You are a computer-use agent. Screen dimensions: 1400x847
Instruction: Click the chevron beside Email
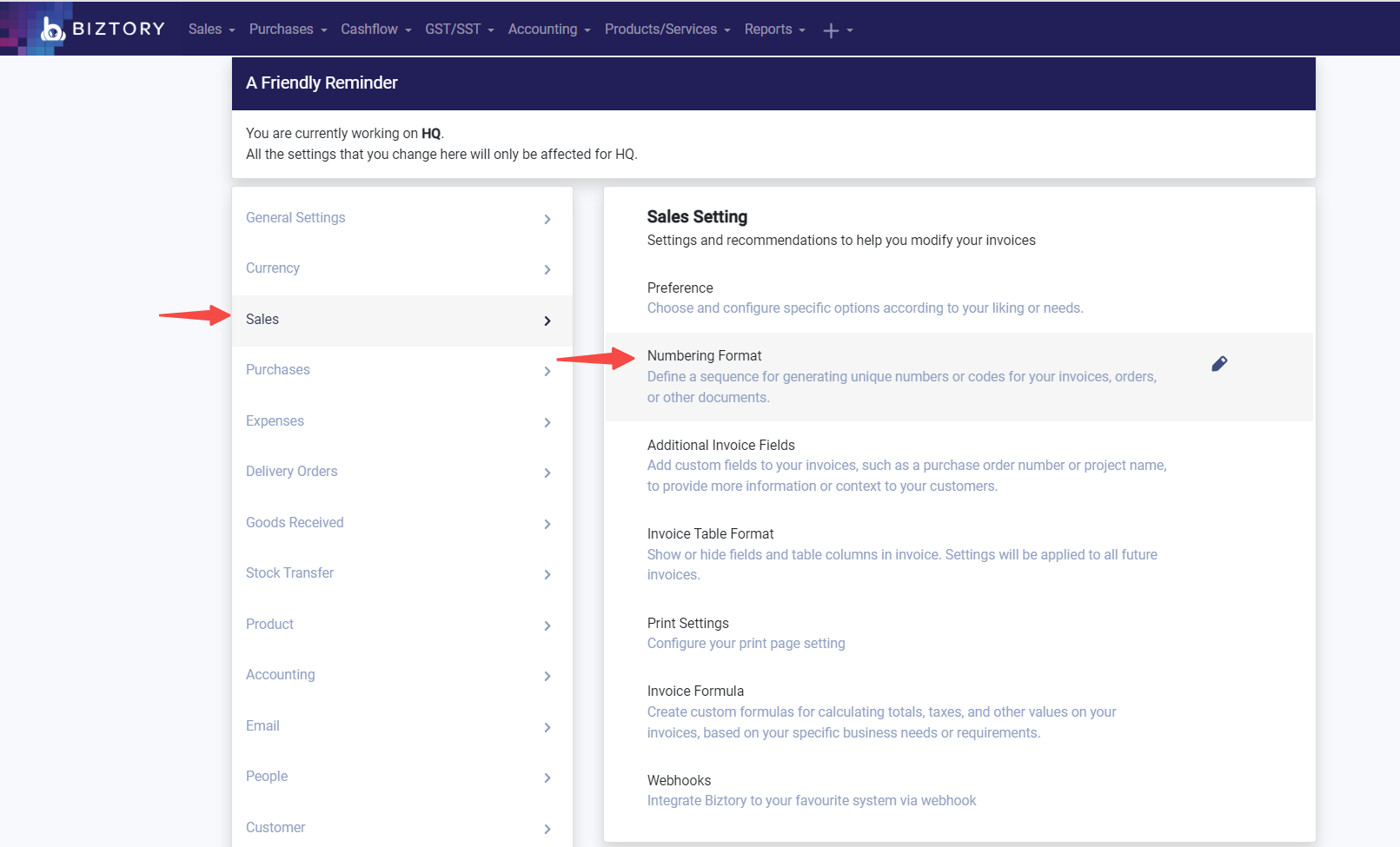[547, 727]
